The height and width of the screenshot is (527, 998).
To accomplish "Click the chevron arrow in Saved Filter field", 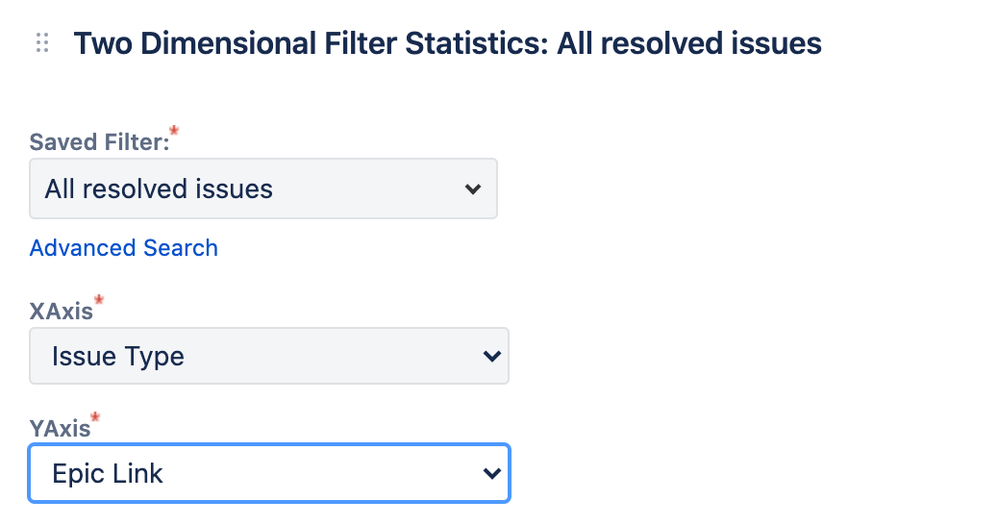I will (472, 189).
